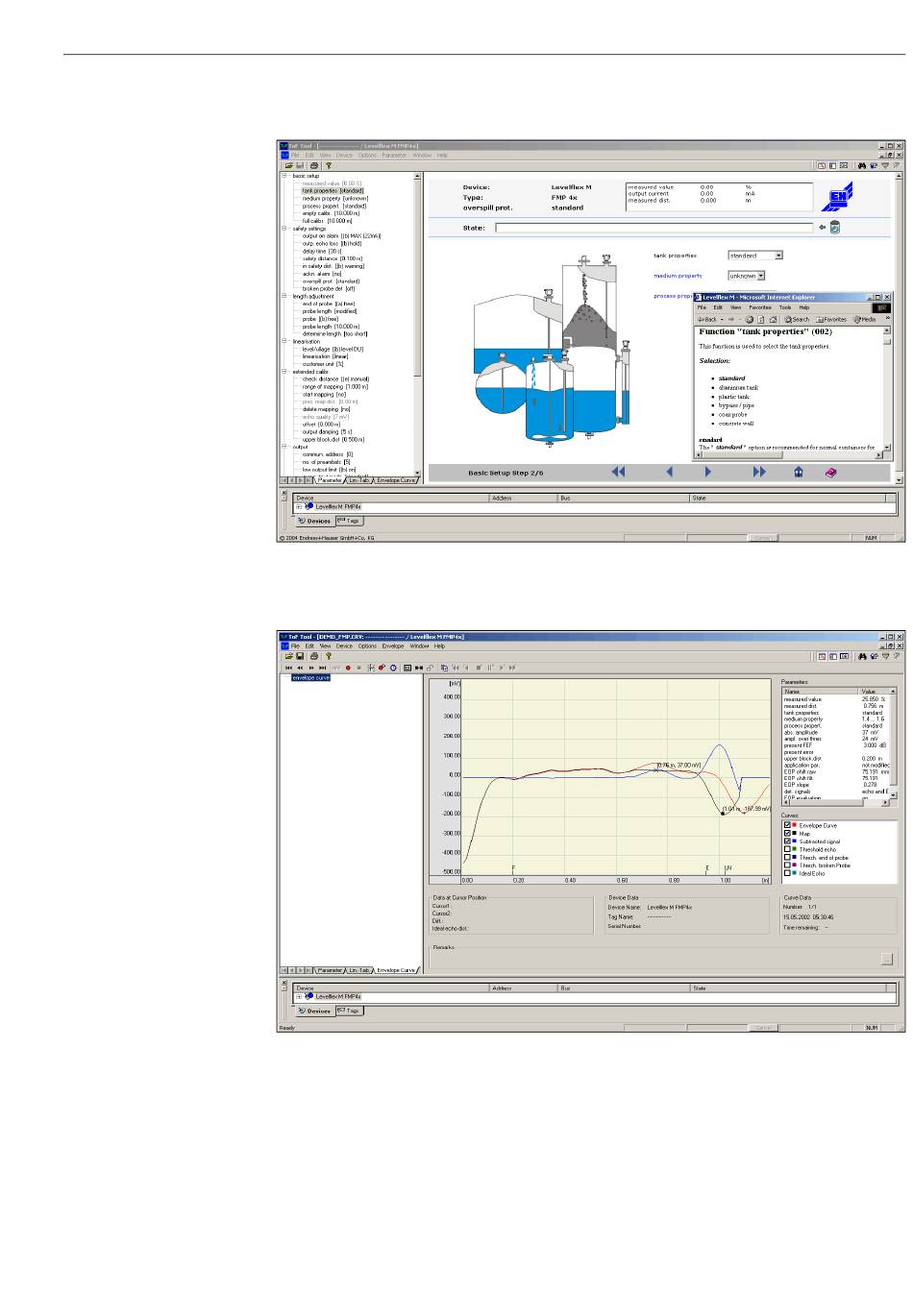The width and height of the screenshot is (913, 1316).
Task: Collapse the safety settings tree node
Action: click(284, 229)
